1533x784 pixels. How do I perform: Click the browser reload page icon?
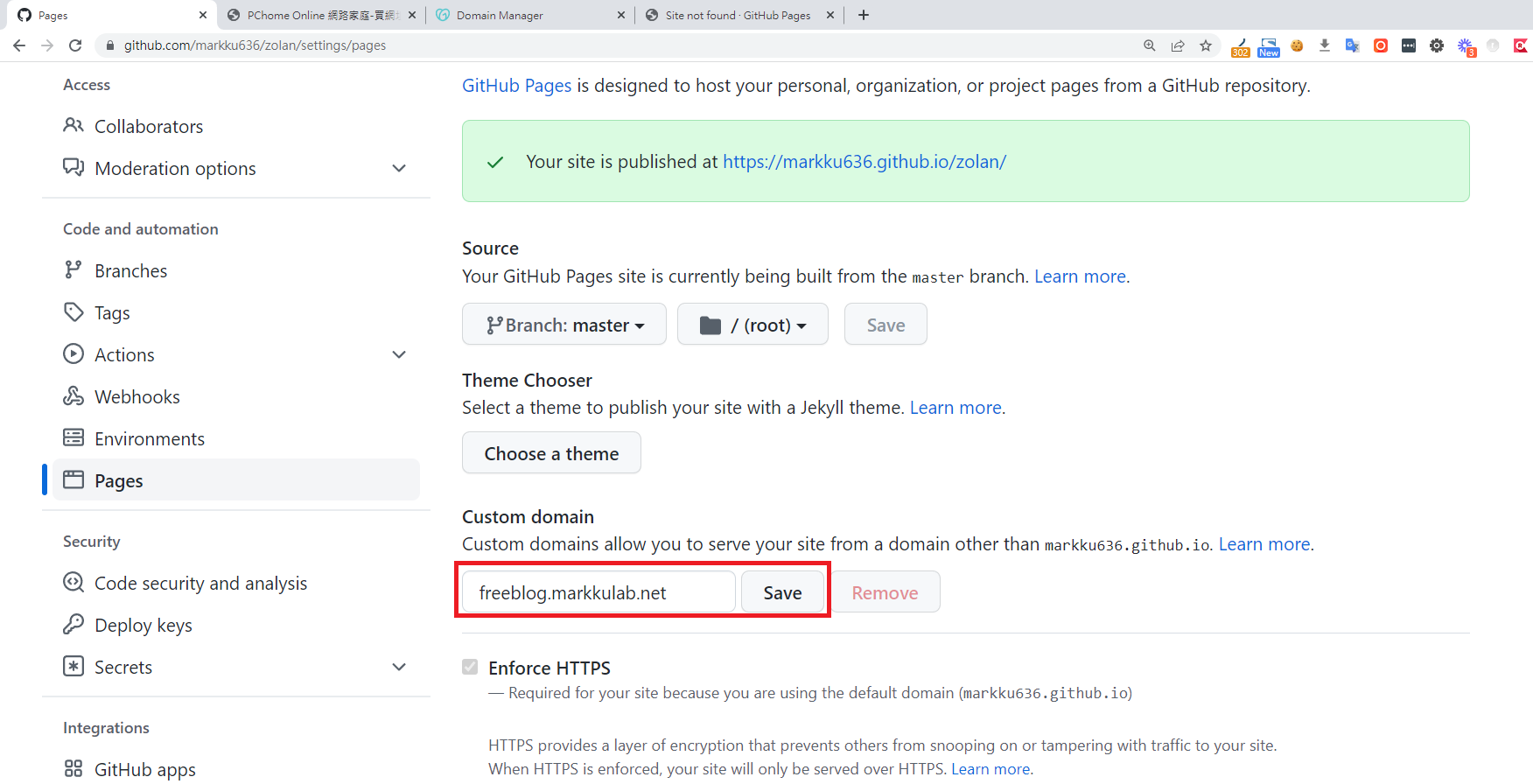75,45
